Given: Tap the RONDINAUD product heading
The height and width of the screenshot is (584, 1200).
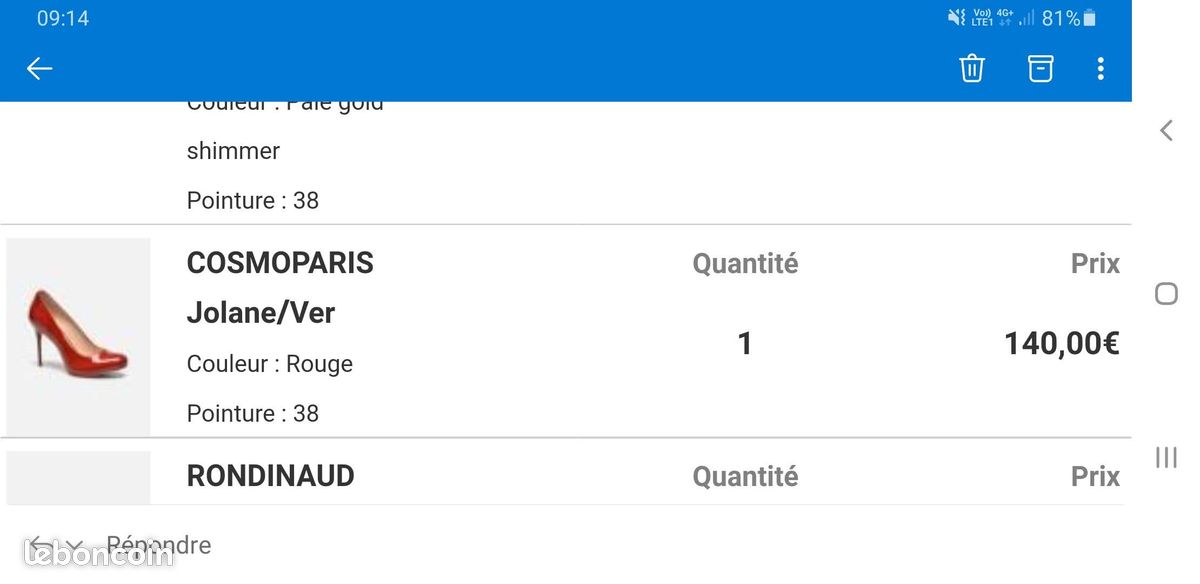Looking at the screenshot, I should pos(270,476).
